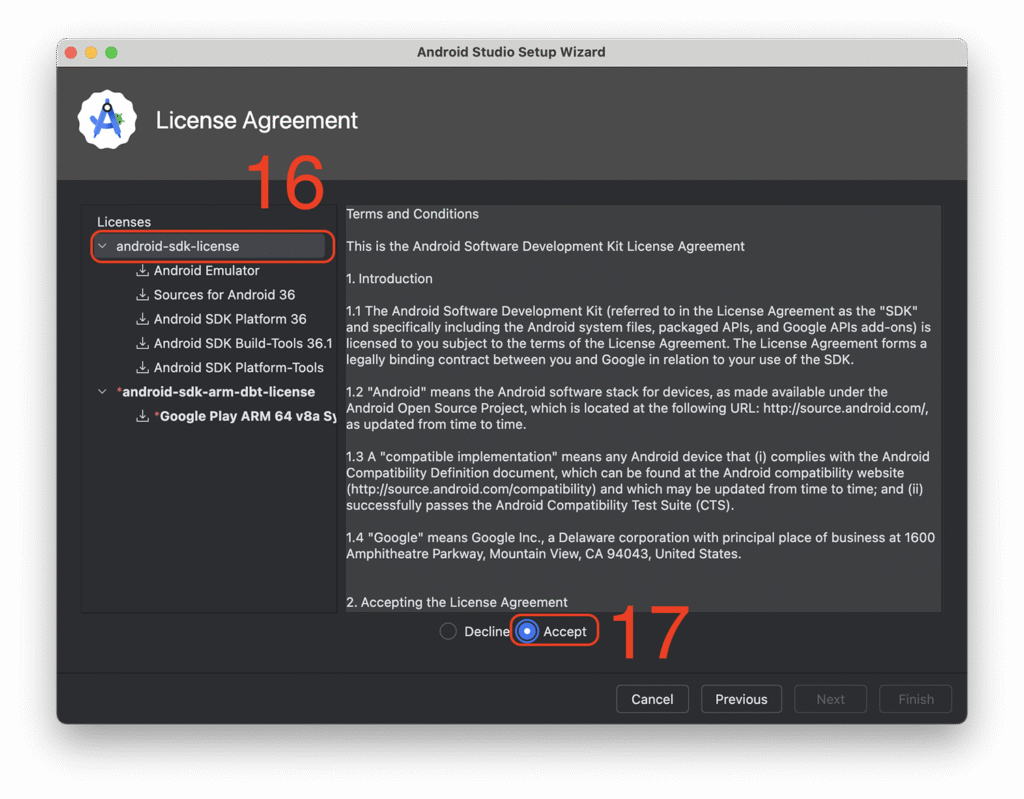The height and width of the screenshot is (799, 1024).
Task: Collapse the android-sdk-license tree node
Action: [x=102, y=246]
